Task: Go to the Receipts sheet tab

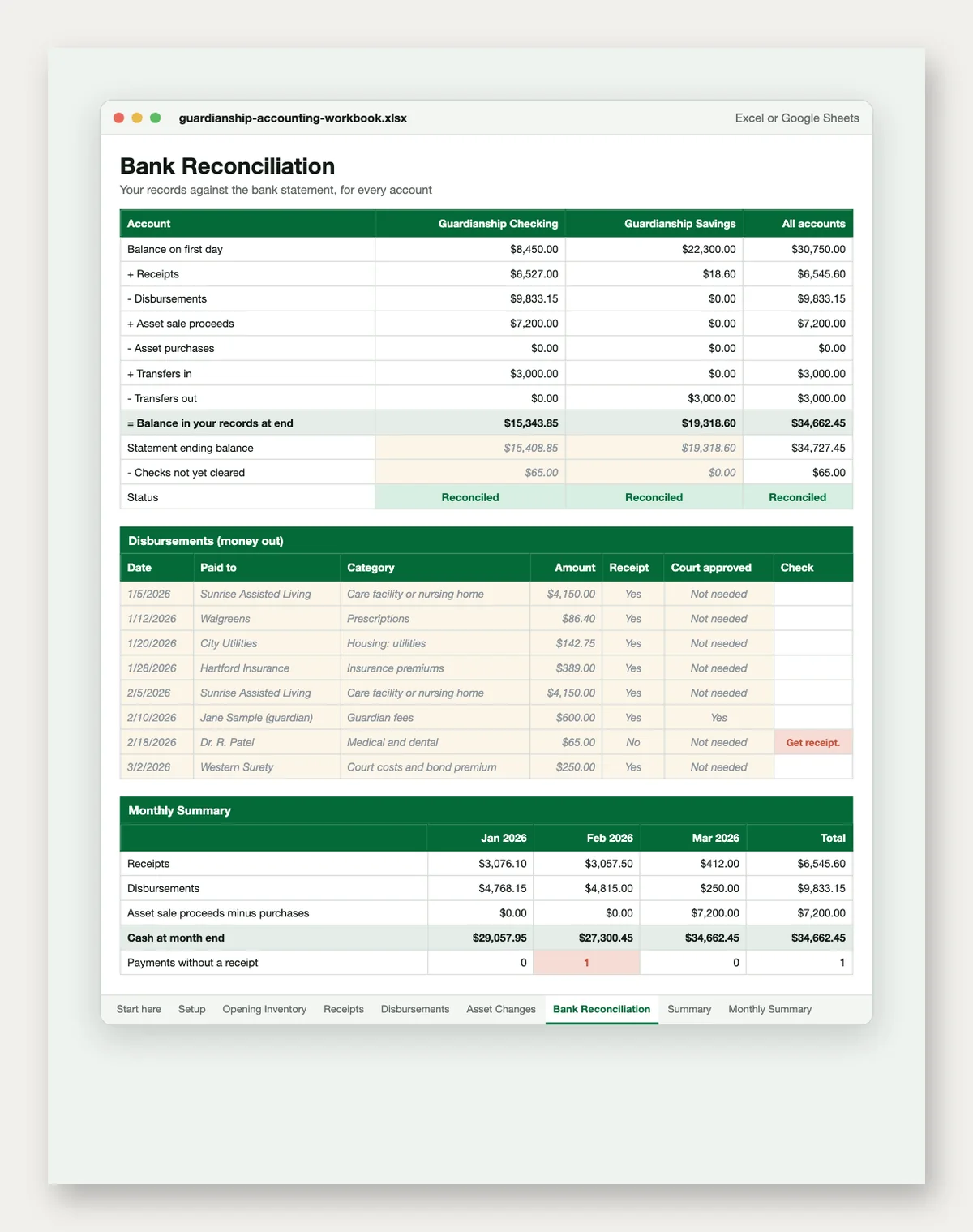Action: (344, 1009)
